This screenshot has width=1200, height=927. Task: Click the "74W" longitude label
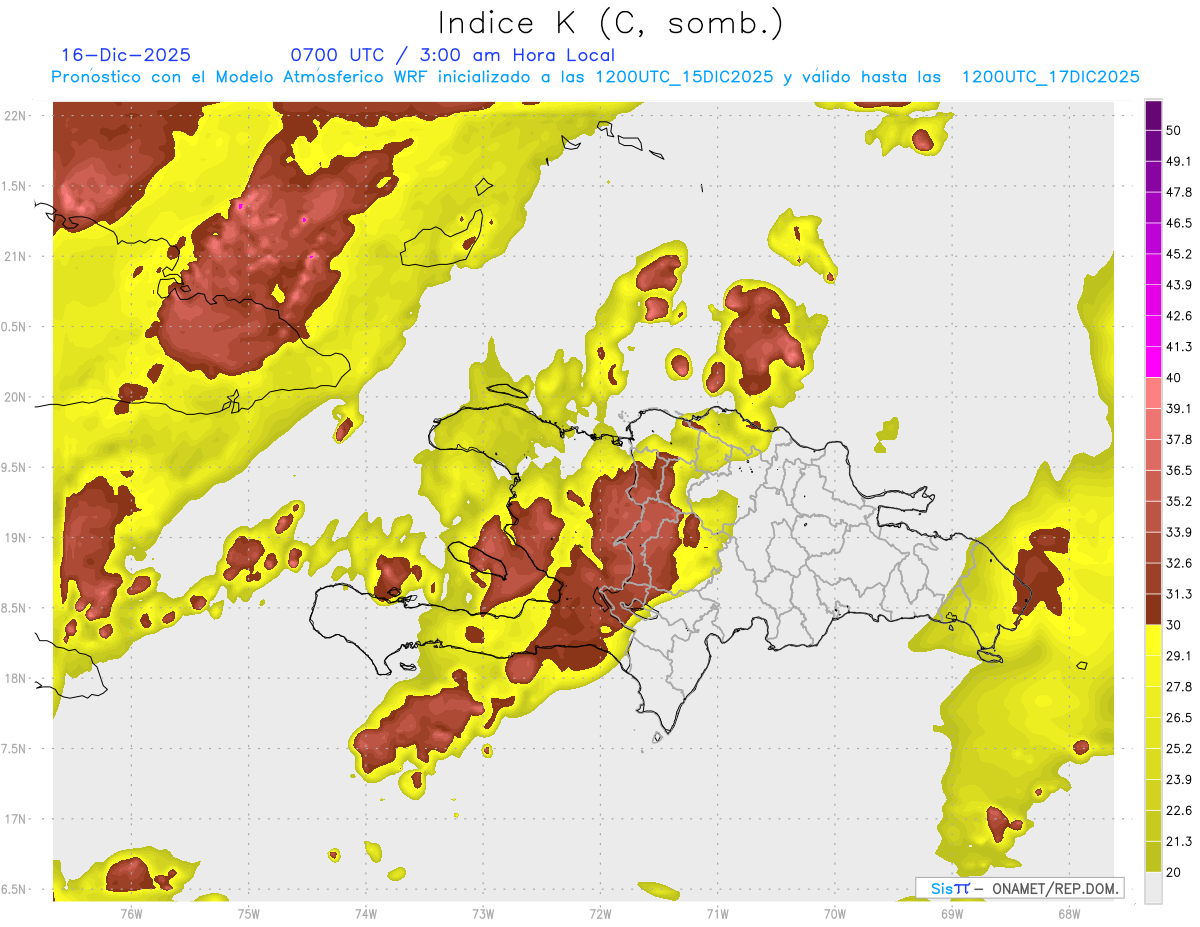(x=366, y=914)
